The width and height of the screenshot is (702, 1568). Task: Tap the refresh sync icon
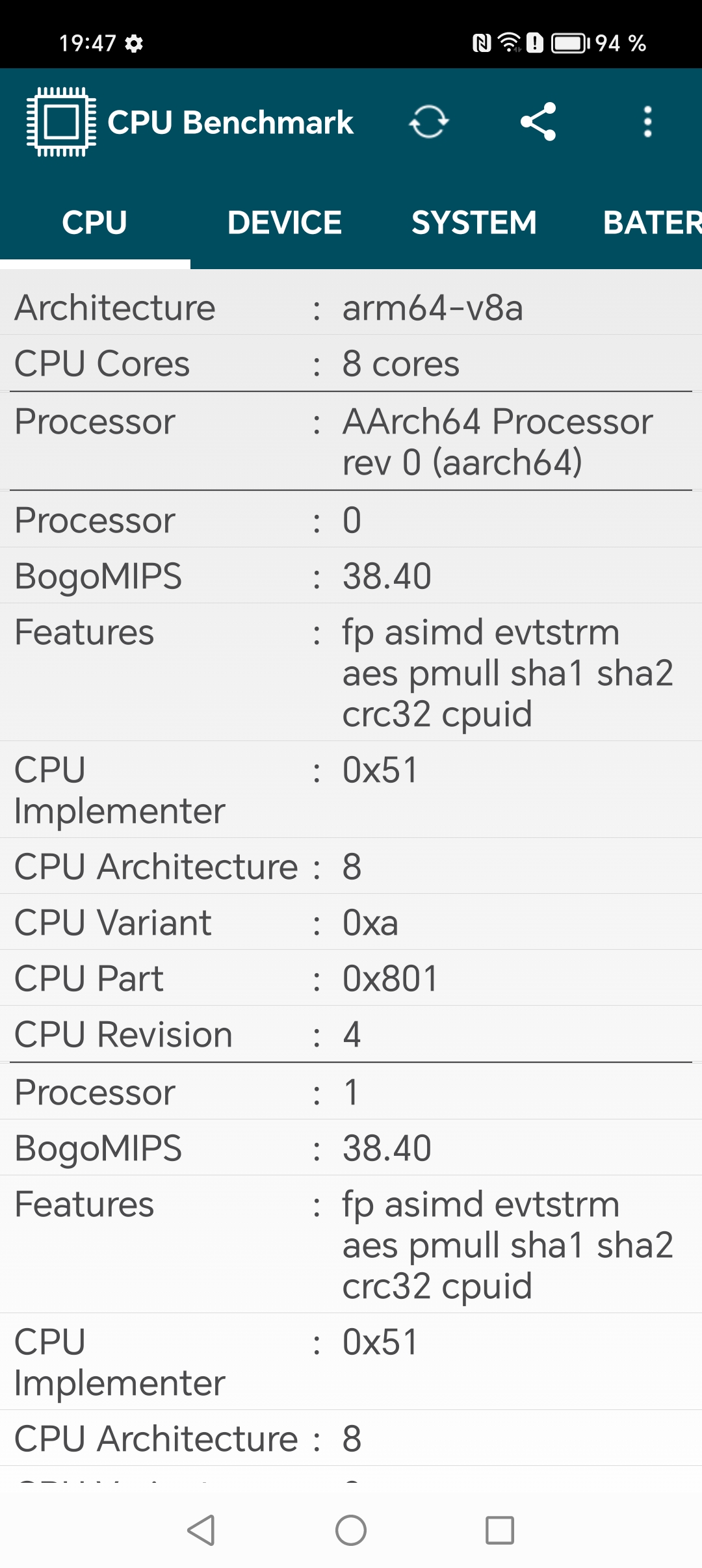[x=429, y=122]
